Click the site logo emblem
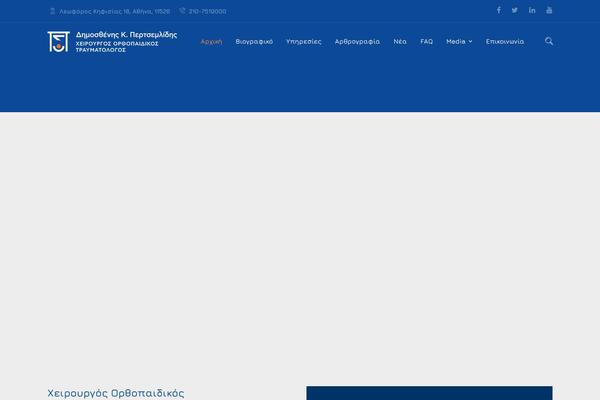This screenshot has width=600, height=400. click(x=59, y=42)
